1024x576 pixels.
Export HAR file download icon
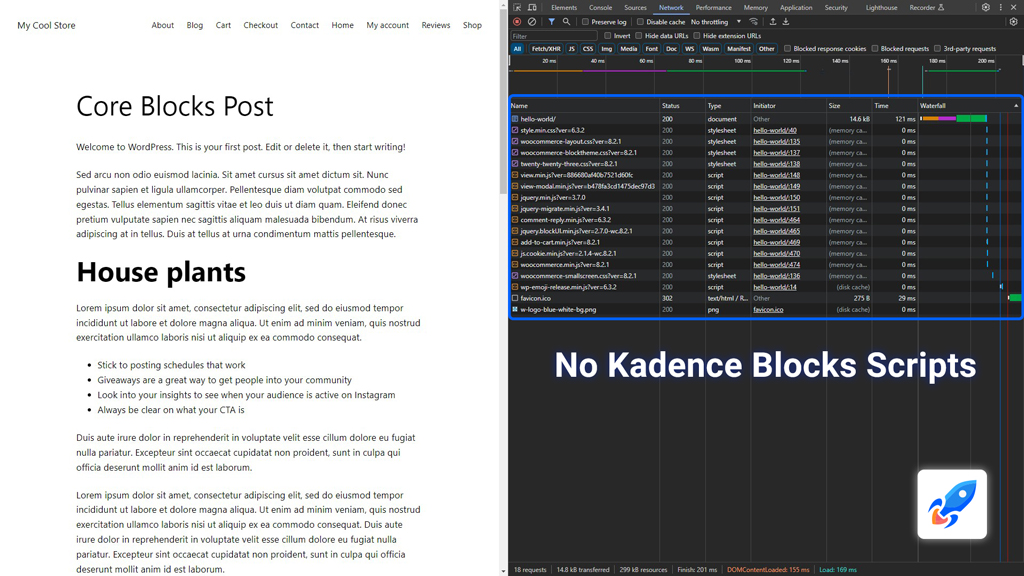pos(786,22)
